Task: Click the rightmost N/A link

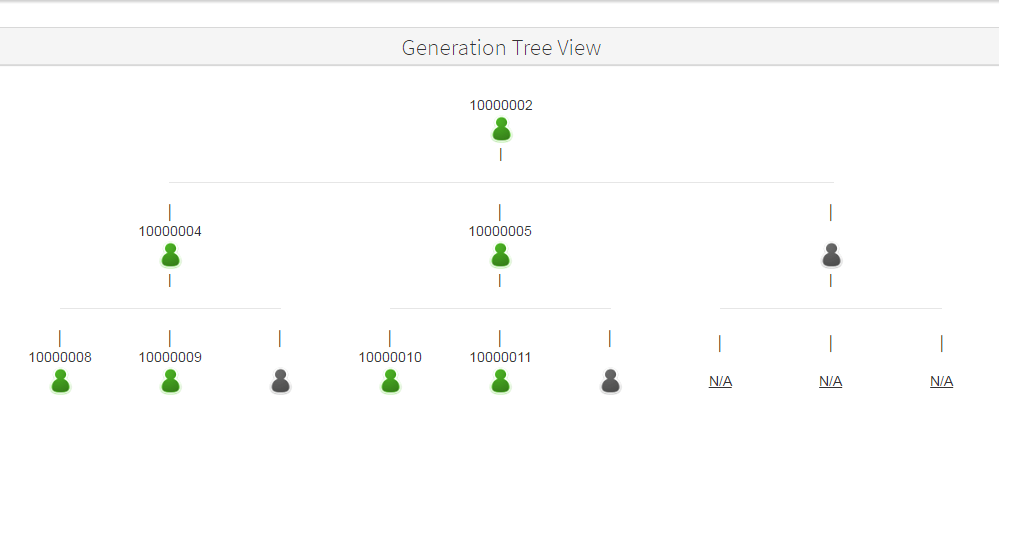Action: click(x=941, y=381)
